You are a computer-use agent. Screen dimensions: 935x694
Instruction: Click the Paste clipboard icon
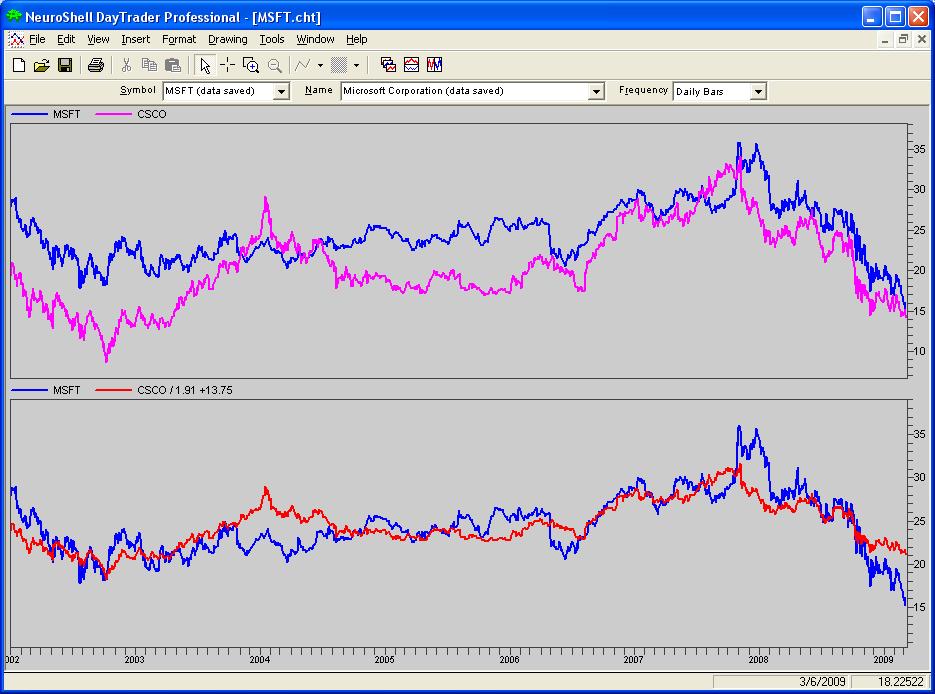[x=173, y=65]
